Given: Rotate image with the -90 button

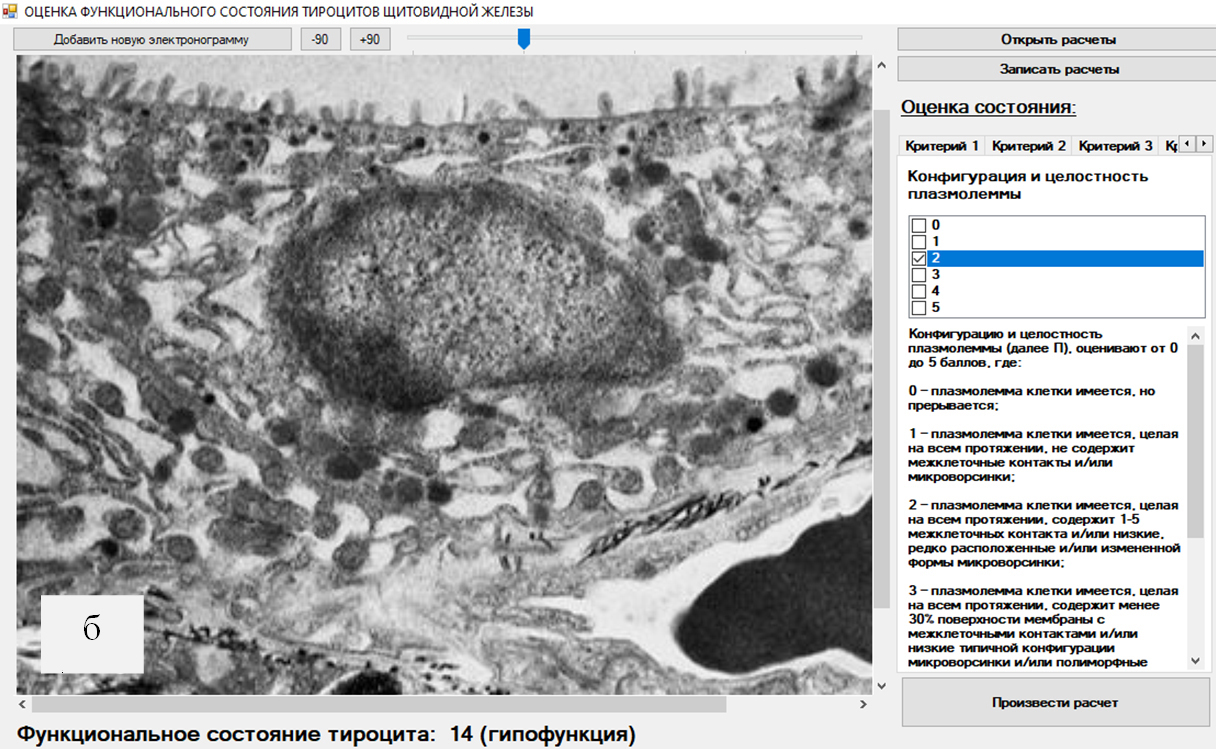Looking at the screenshot, I should coord(321,40).
